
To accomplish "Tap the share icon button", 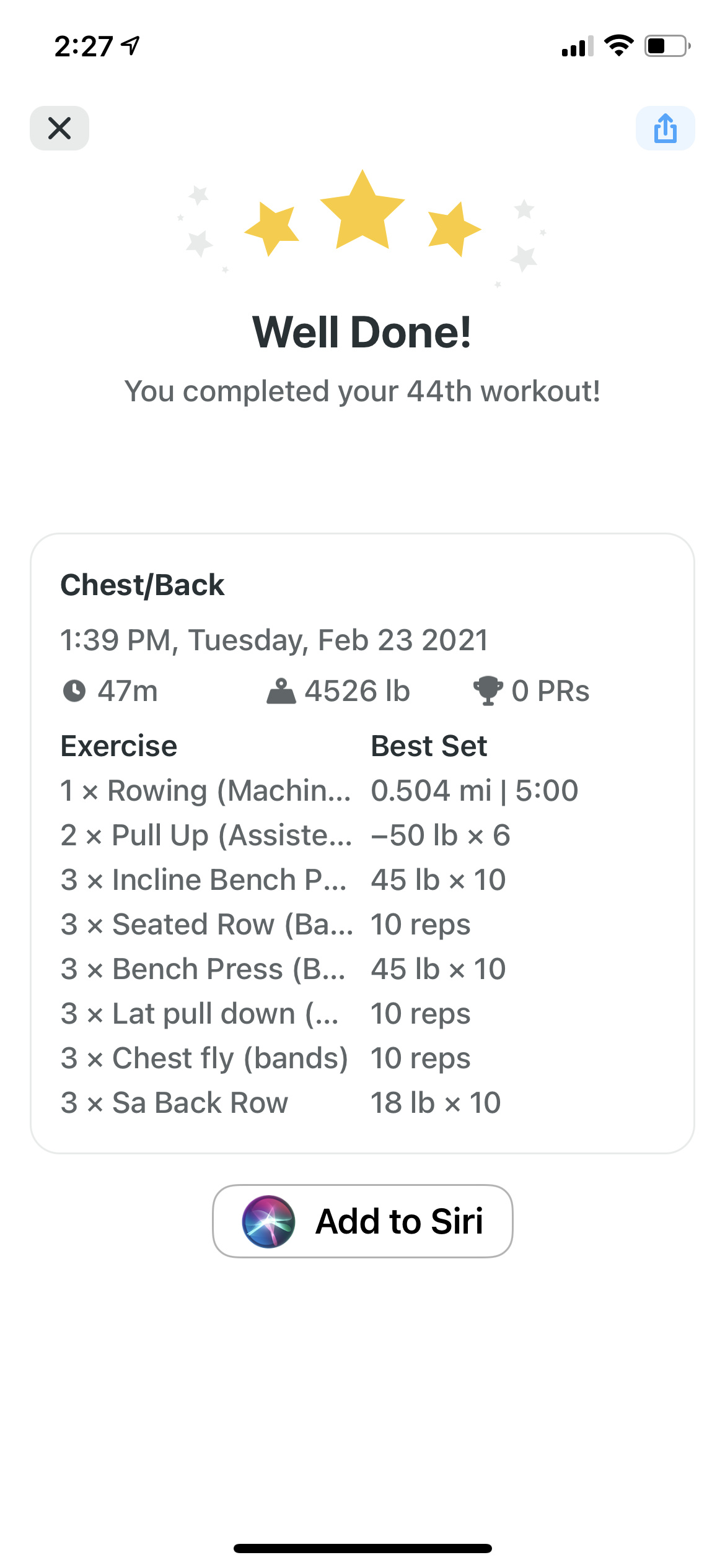I will point(665,128).
